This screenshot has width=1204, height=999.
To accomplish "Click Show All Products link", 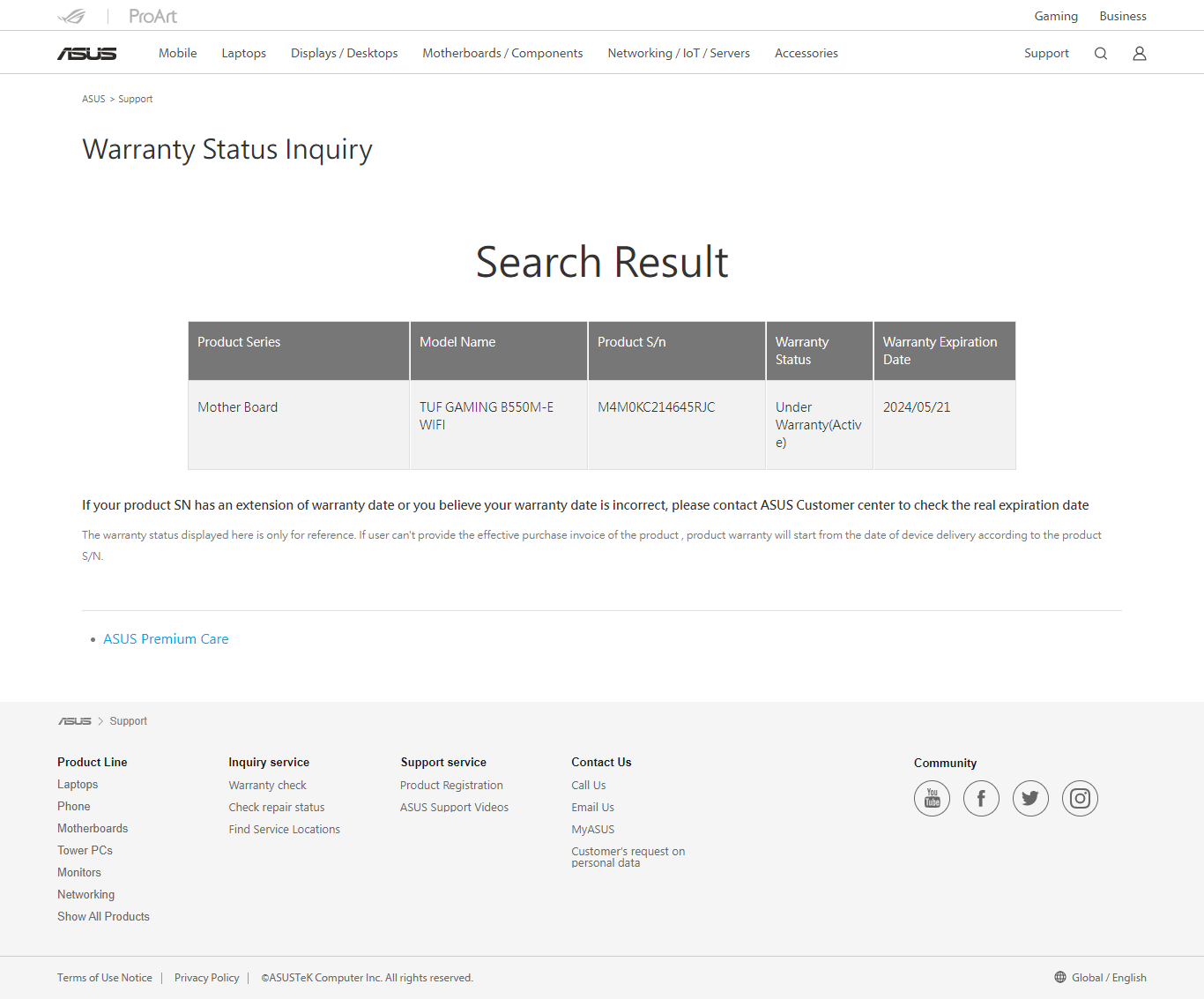I will [103, 917].
